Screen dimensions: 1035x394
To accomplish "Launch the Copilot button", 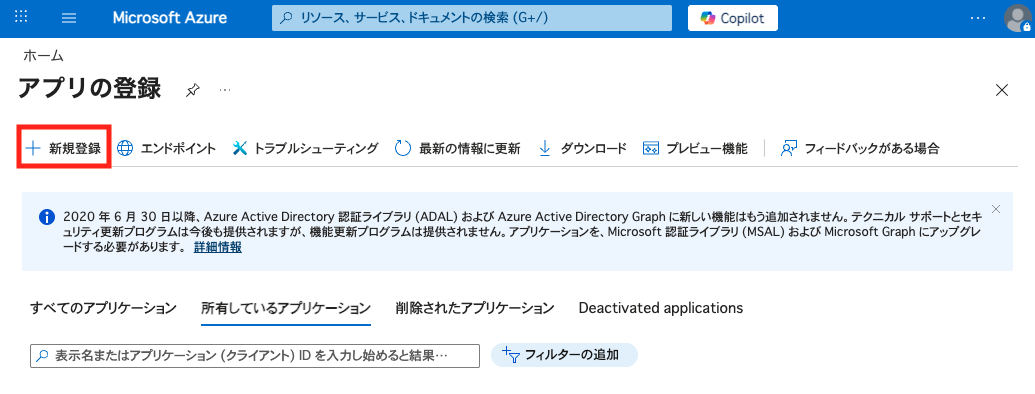I will tap(733, 18).
